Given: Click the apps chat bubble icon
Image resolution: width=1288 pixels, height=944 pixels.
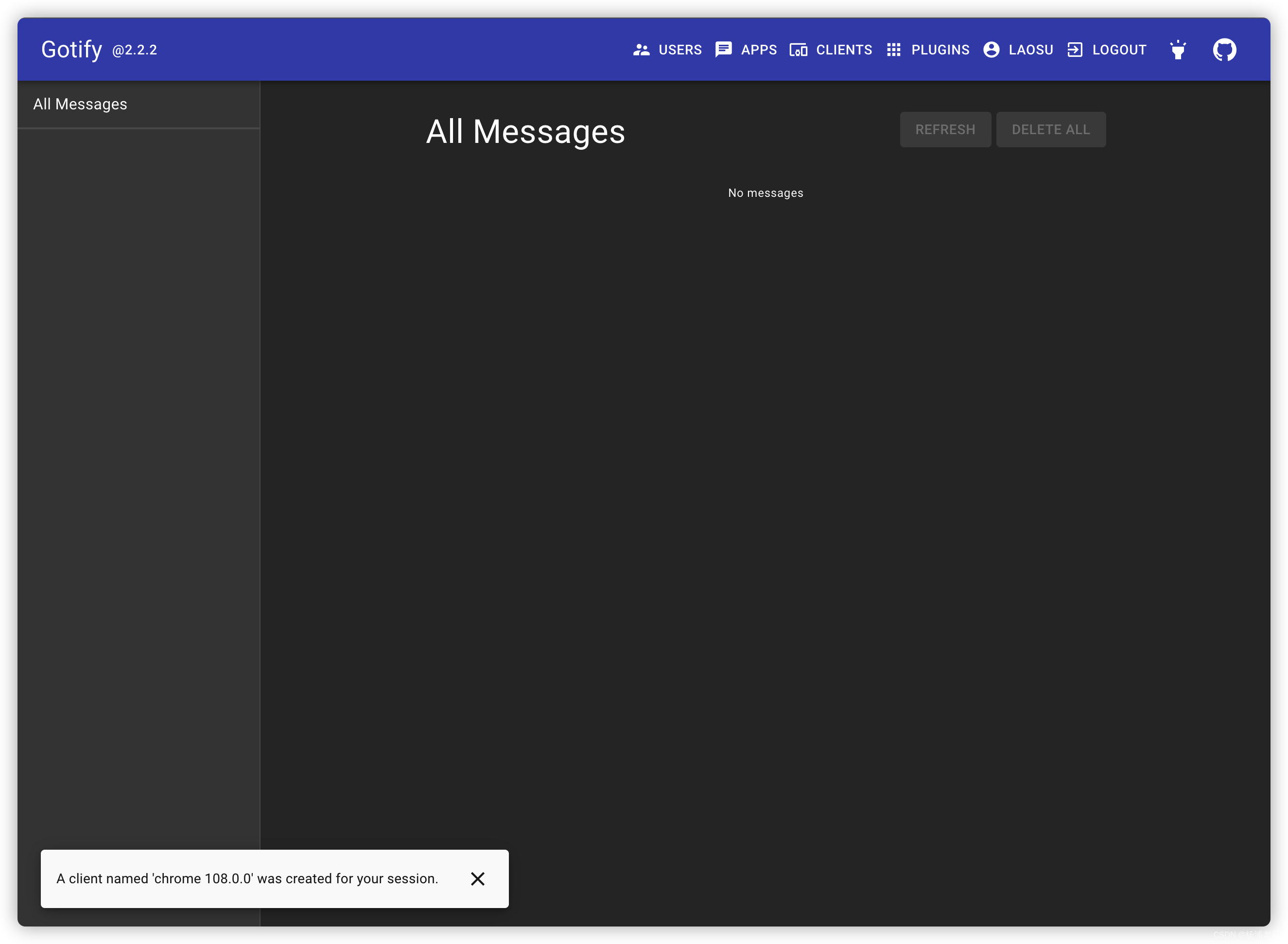Looking at the screenshot, I should pos(723,50).
